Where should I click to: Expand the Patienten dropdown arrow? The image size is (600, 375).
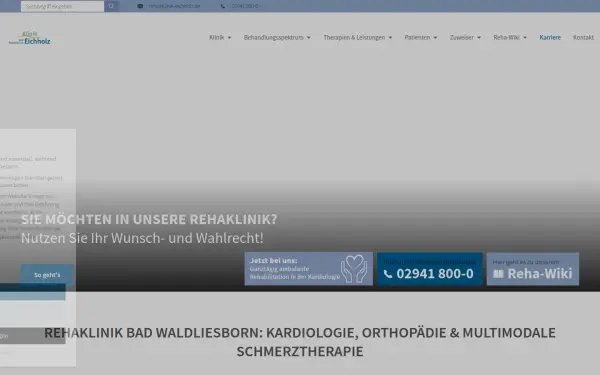click(x=435, y=38)
